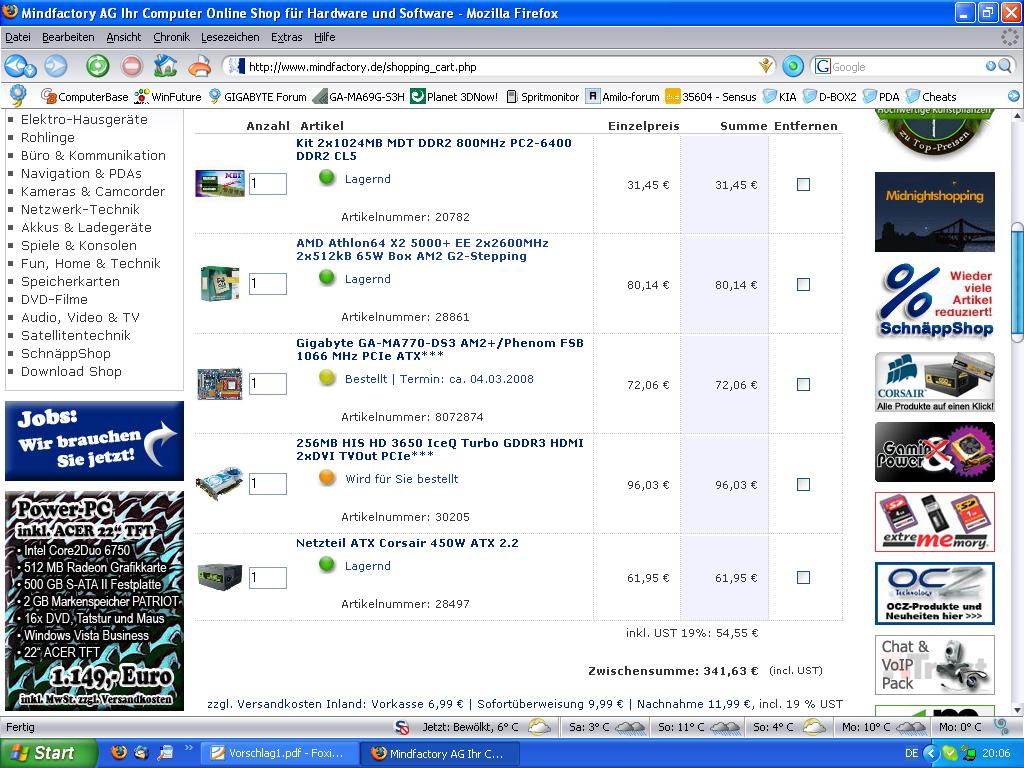Tick remove checkbox for MDT DDR2 RAM kit
This screenshot has height=768, width=1024.
coord(803,185)
